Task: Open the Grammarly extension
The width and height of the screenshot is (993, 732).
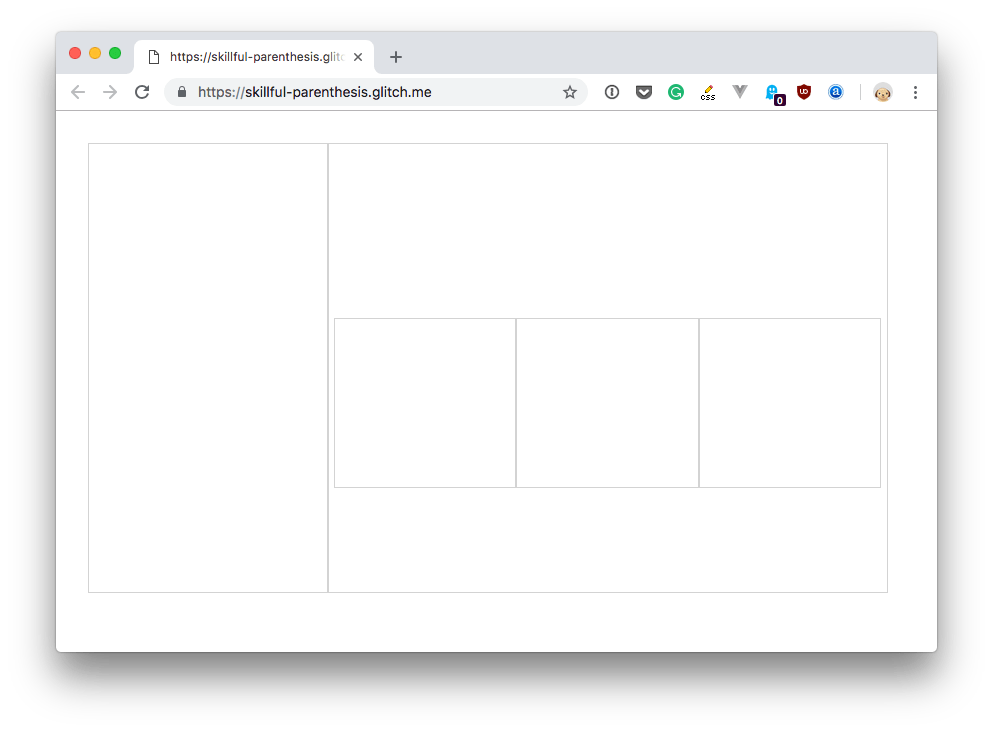Action: click(676, 92)
